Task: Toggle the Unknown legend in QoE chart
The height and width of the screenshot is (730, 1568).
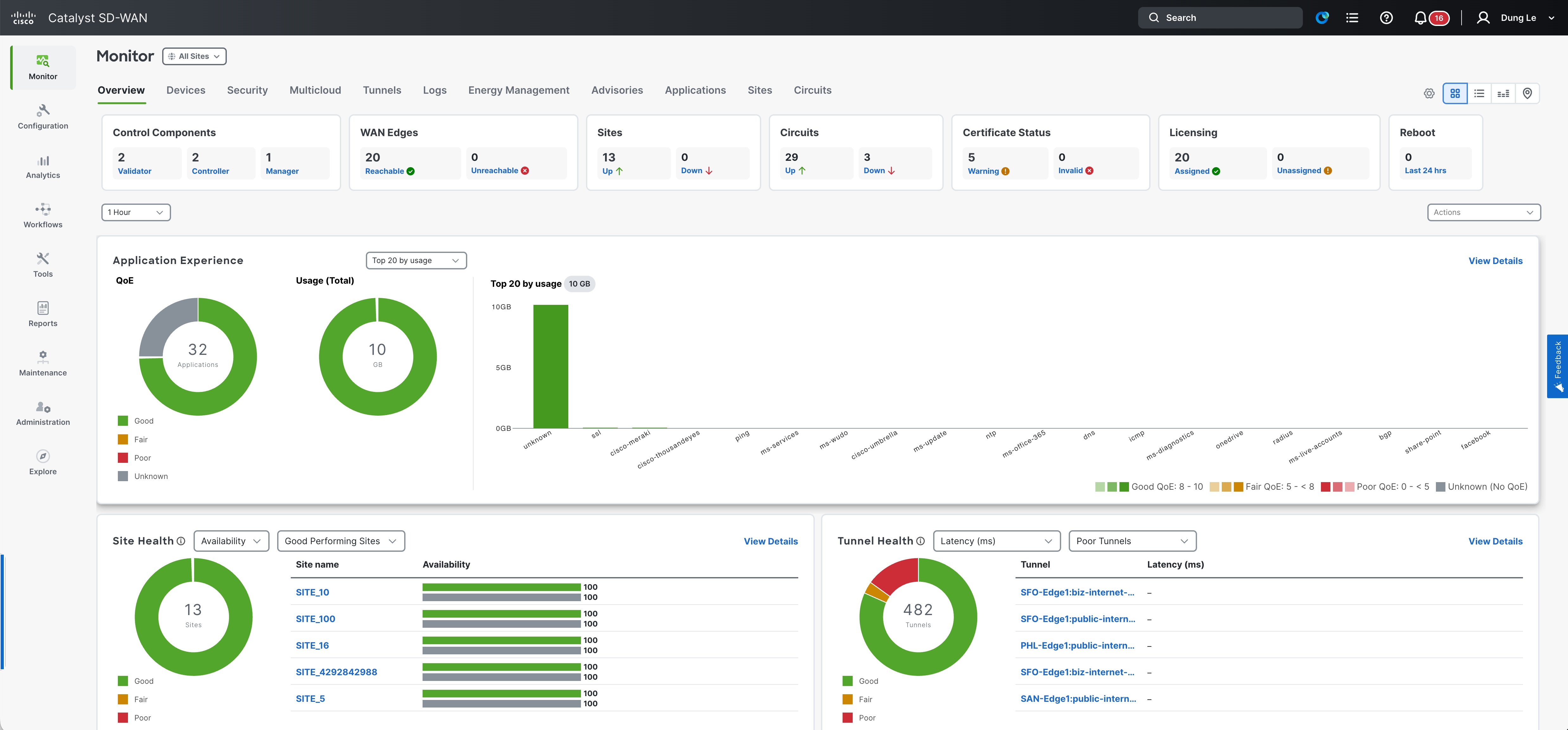Action: click(x=143, y=476)
